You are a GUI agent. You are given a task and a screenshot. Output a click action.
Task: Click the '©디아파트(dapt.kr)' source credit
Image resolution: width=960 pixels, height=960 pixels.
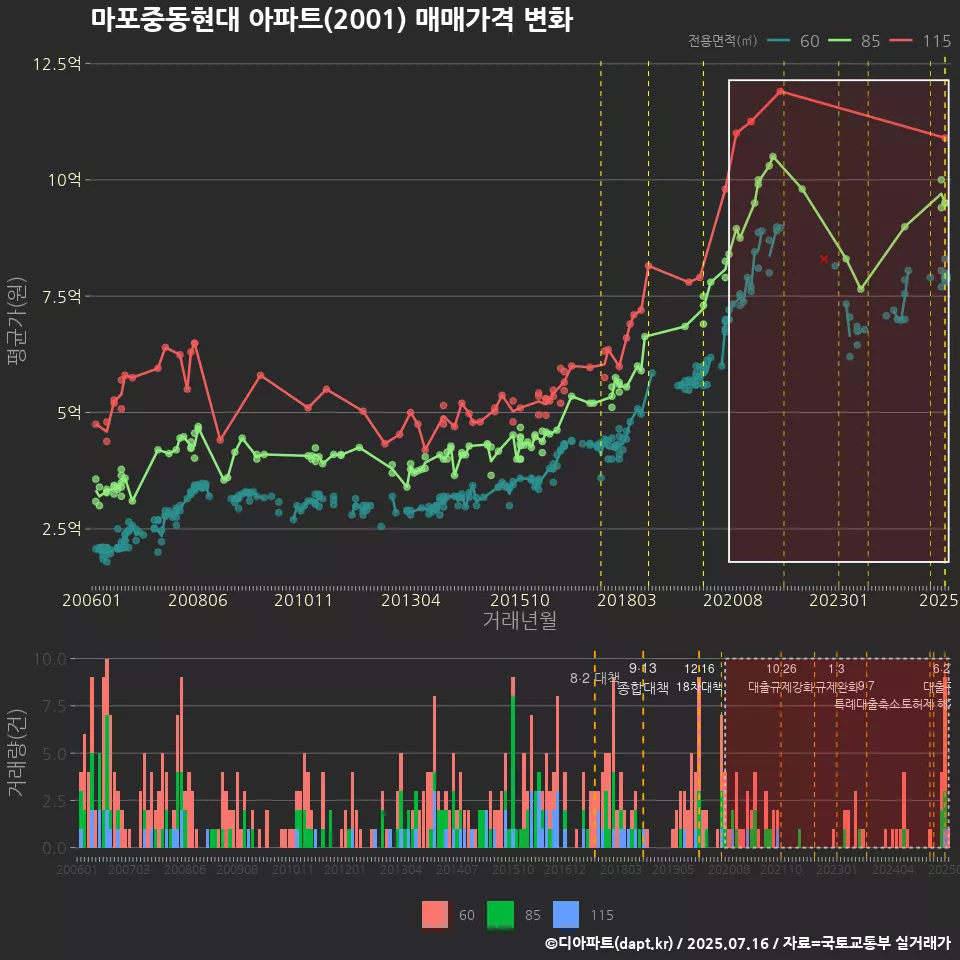pyautogui.click(x=609, y=943)
